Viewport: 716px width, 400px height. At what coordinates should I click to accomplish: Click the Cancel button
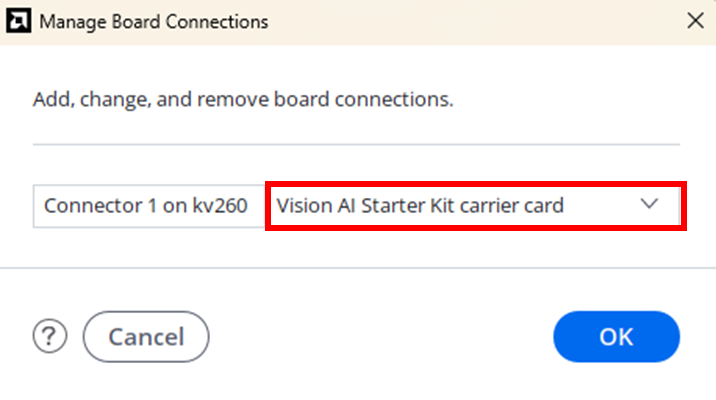[146, 337]
